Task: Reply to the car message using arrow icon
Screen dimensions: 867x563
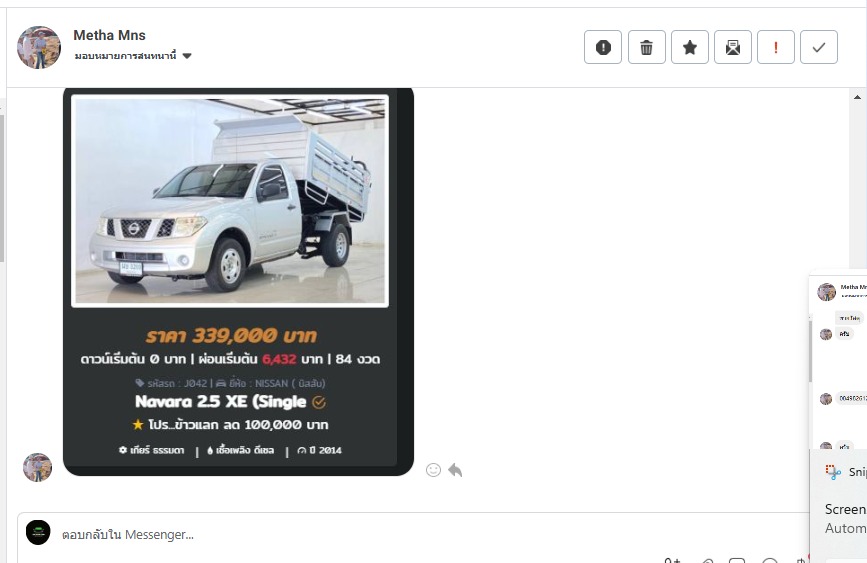Action: (x=455, y=470)
